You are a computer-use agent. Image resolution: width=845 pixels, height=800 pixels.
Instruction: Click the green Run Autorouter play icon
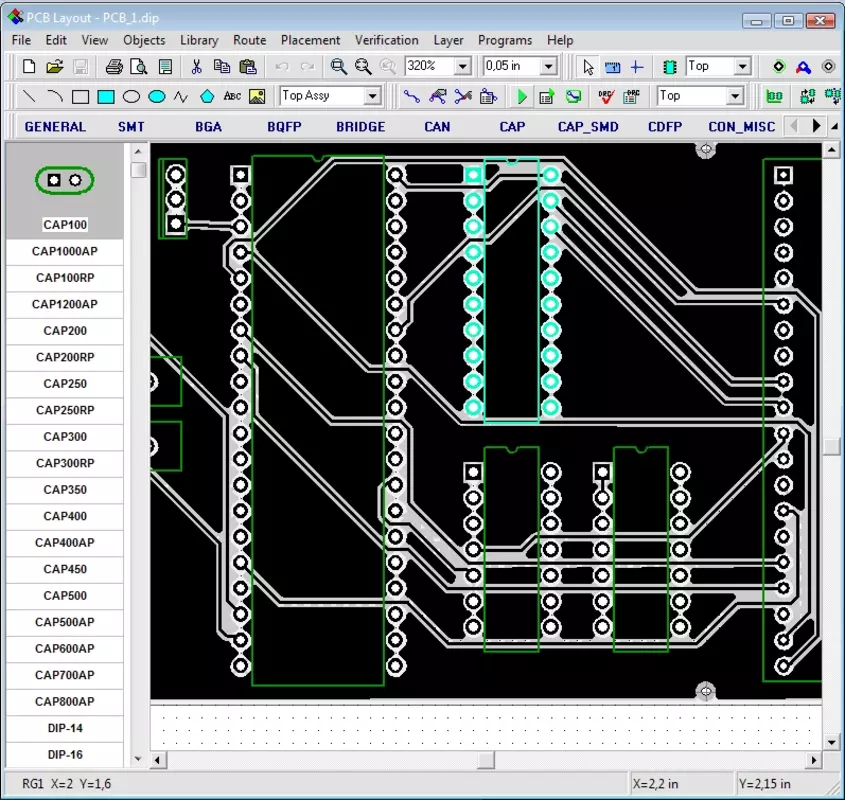522,97
